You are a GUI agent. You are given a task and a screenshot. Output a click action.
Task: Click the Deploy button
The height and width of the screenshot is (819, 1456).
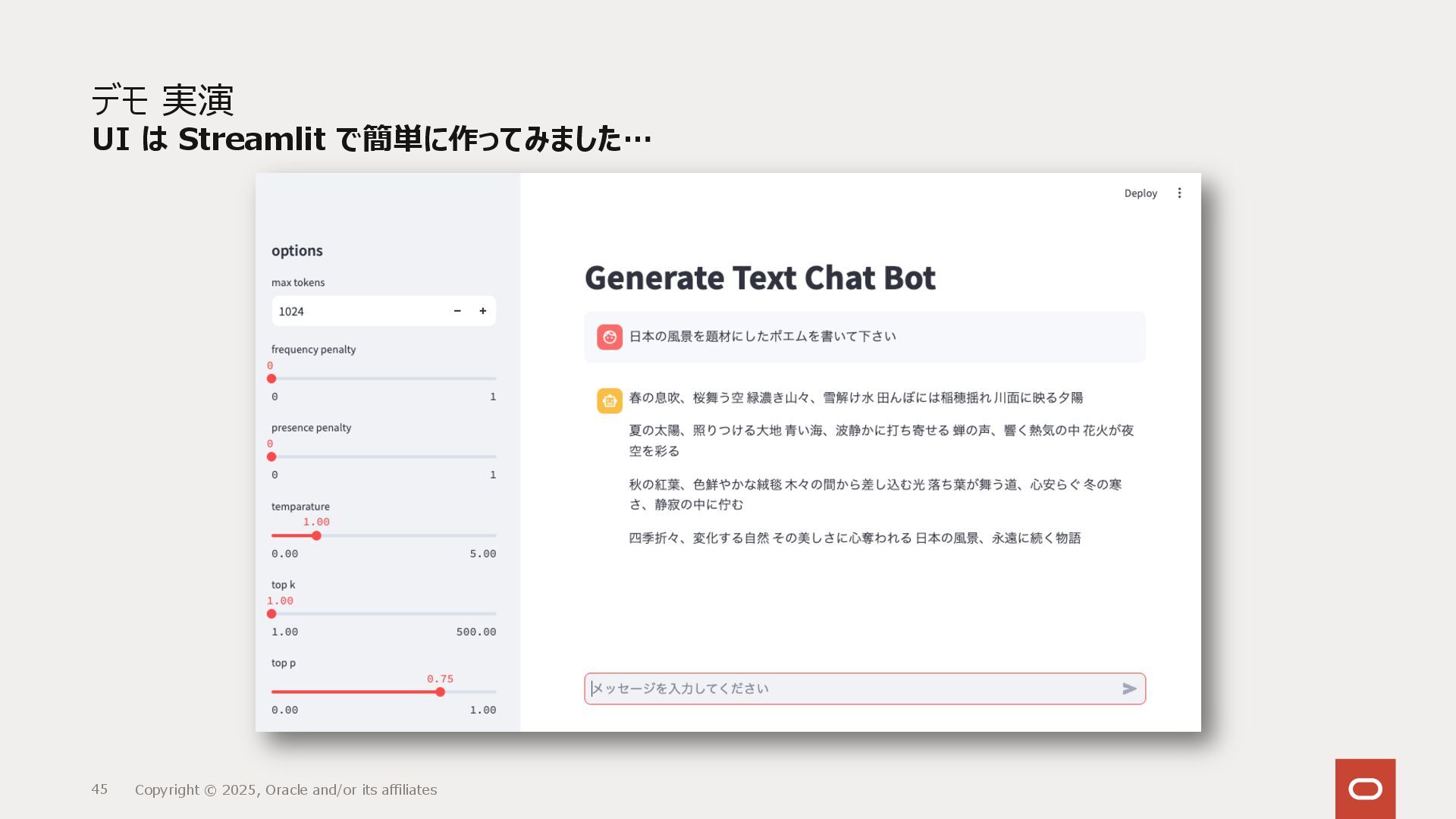pos(1140,193)
